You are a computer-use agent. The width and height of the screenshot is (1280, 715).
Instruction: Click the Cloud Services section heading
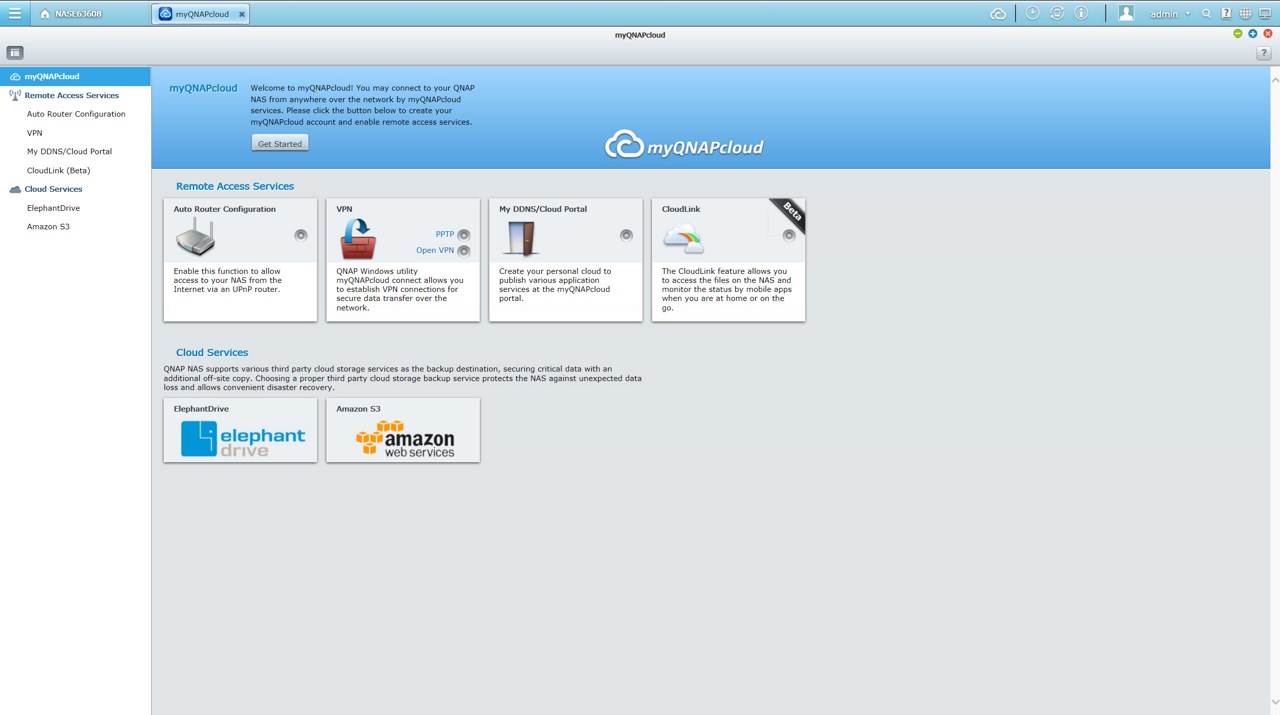212,352
